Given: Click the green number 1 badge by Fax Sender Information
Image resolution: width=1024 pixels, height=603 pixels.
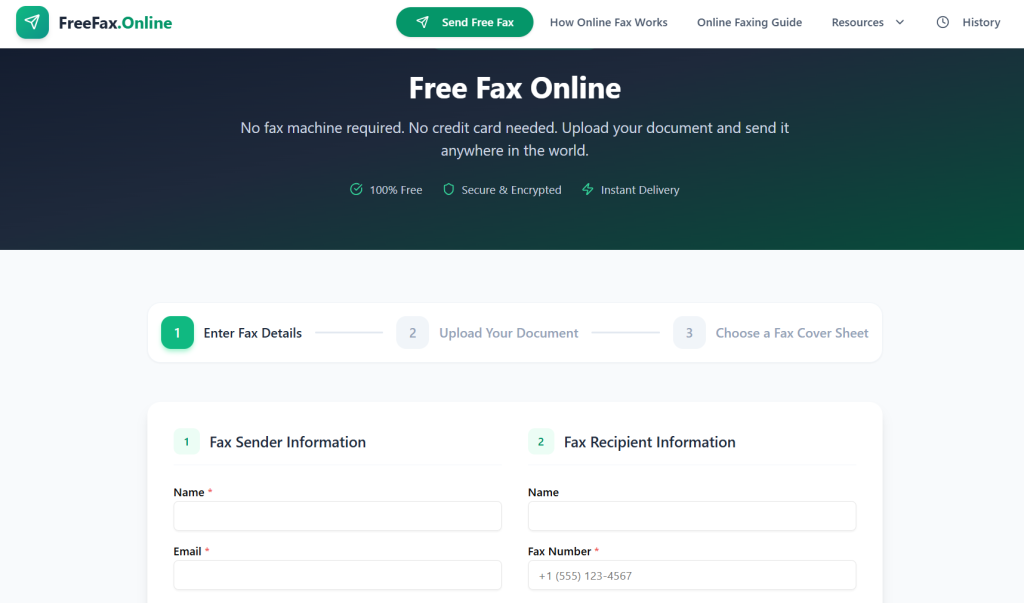Looking at the screenshot, I should (x=187, y=441).
